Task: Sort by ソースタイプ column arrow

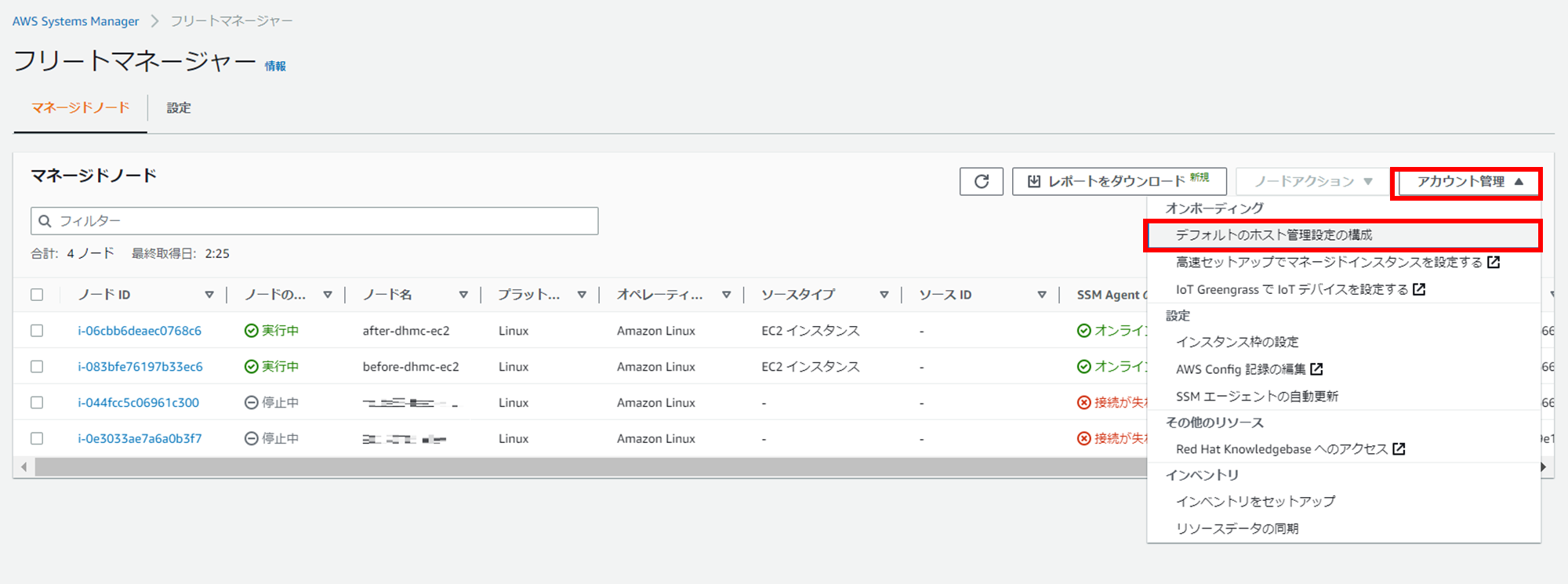Action: pos(884,295)
